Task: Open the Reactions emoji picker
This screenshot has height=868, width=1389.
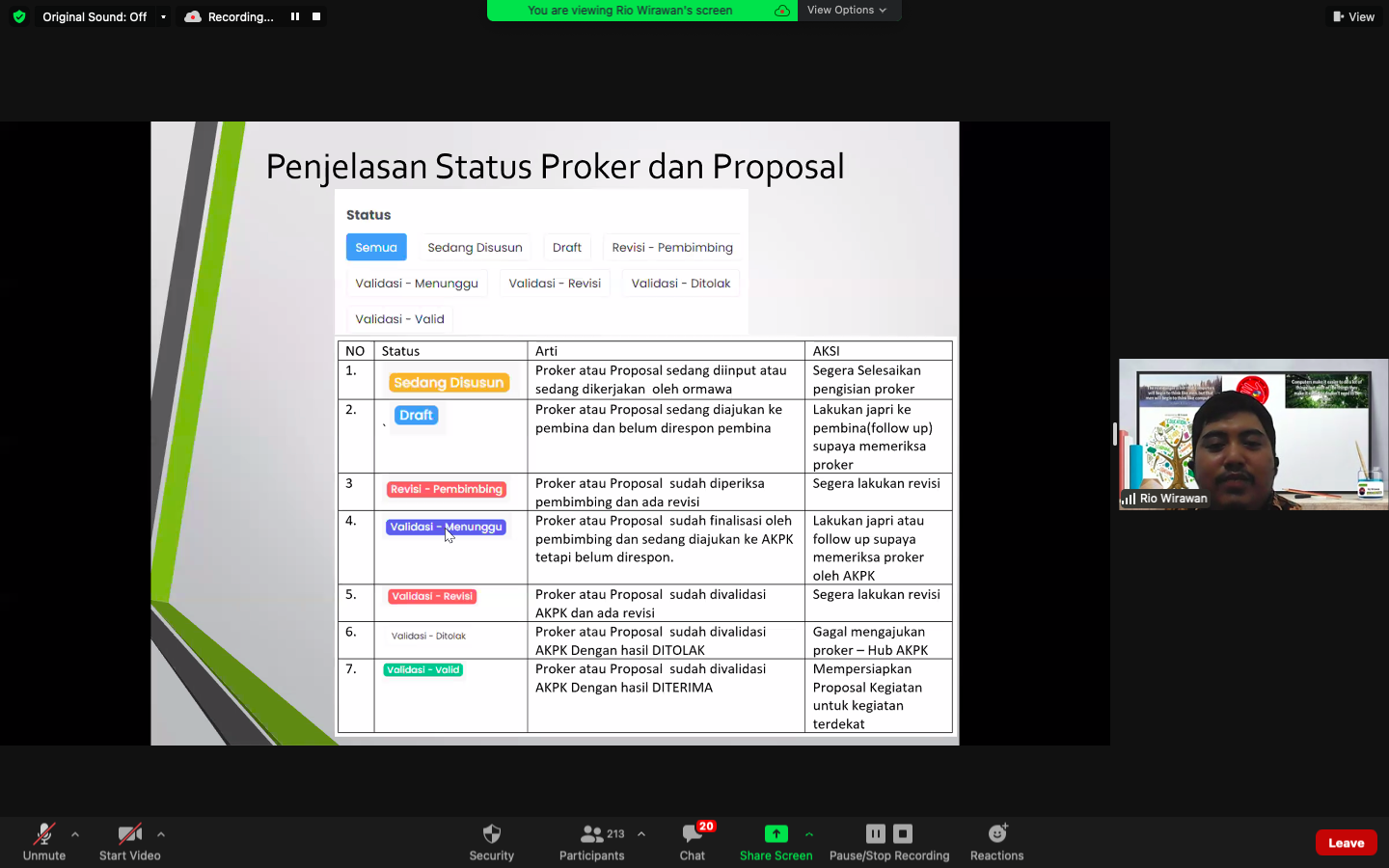Action: (x=996, y=833)
